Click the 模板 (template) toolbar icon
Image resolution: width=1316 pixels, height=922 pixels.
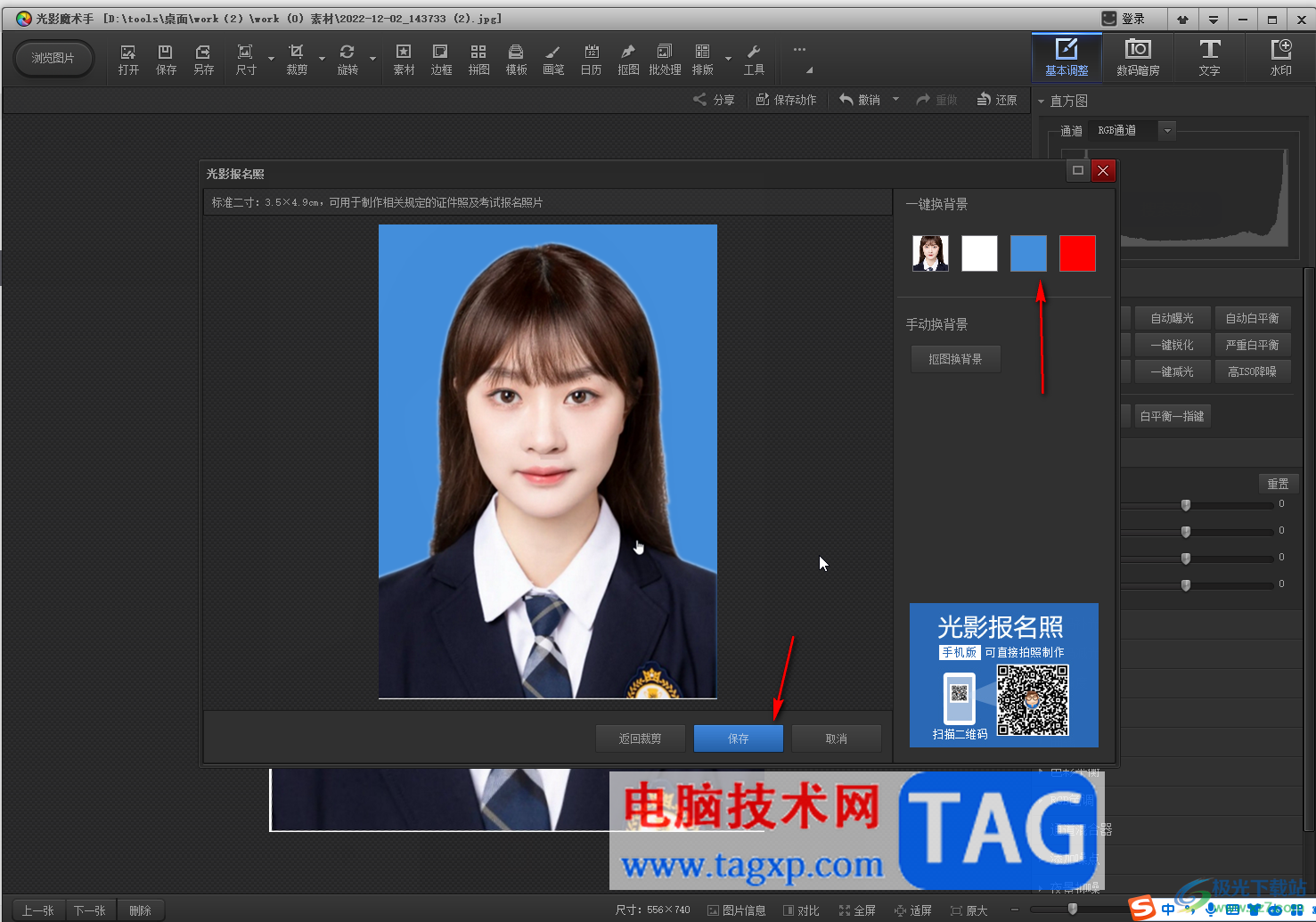click(516, 59)
